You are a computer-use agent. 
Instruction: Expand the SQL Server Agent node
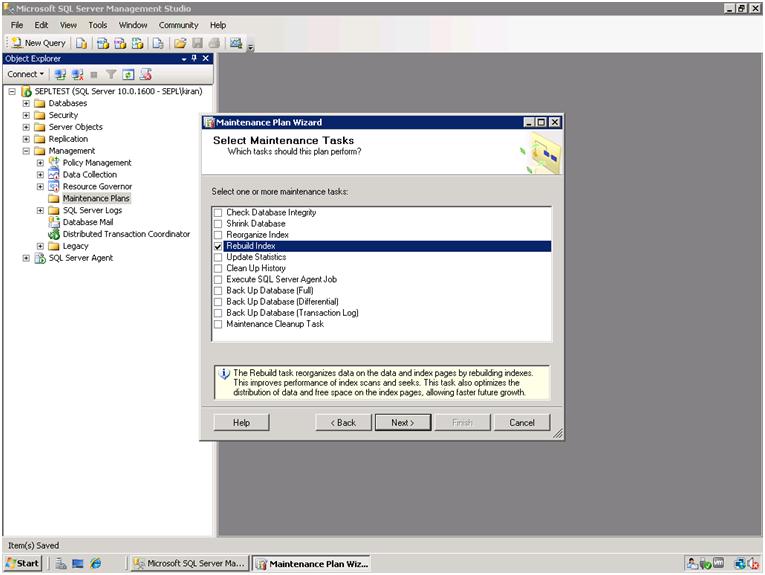tap(26, 258)
